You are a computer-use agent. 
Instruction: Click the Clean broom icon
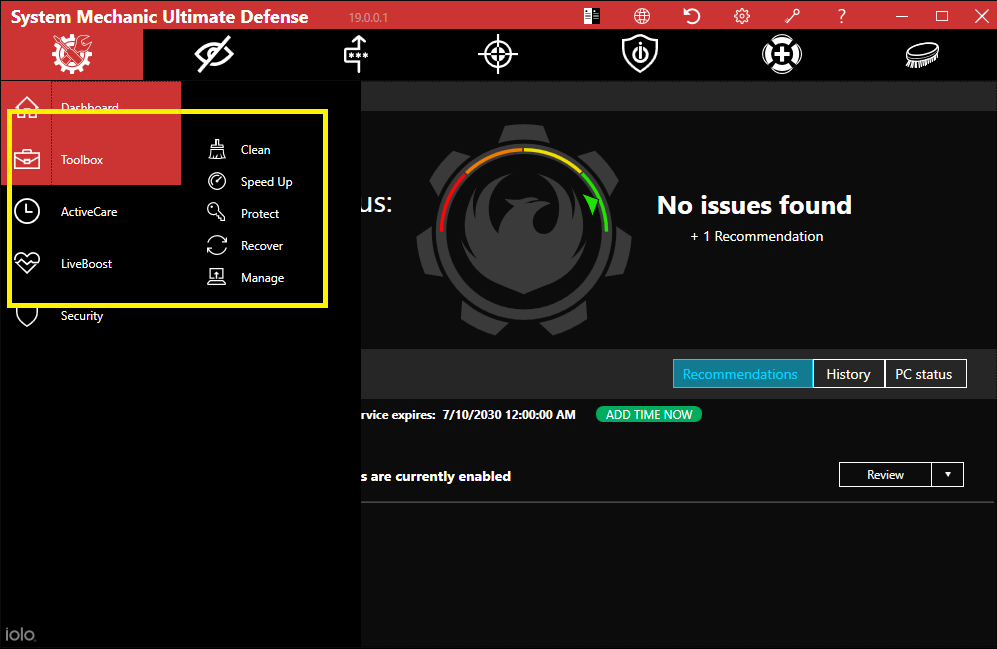[217, 149]
